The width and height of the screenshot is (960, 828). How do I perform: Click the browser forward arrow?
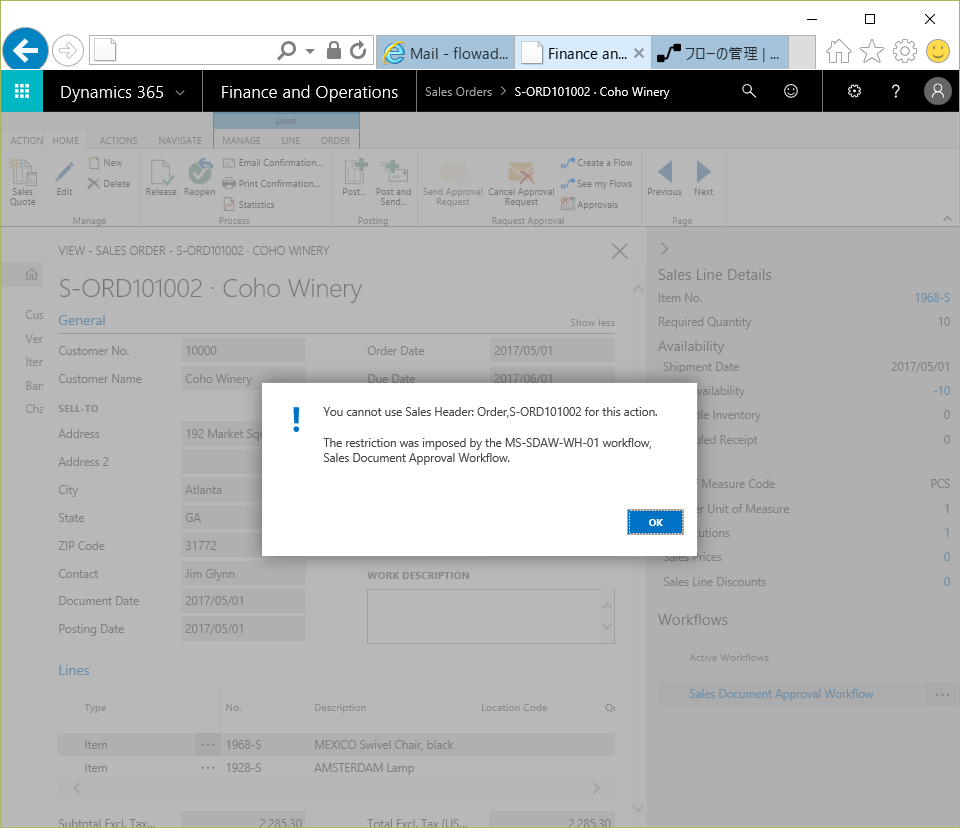pyautogui.click(x=67, y=50)
